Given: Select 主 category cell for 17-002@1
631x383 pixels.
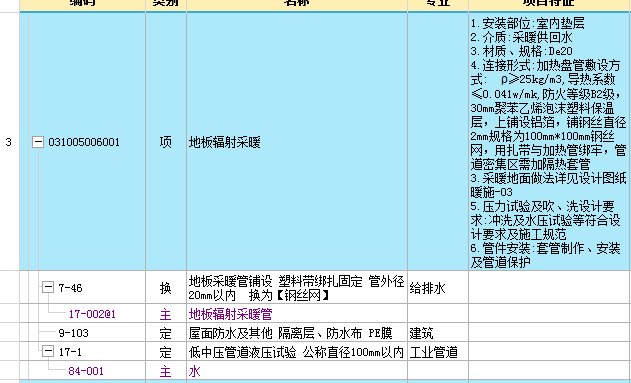Looking at the screenshot, I should pos(166,314).
